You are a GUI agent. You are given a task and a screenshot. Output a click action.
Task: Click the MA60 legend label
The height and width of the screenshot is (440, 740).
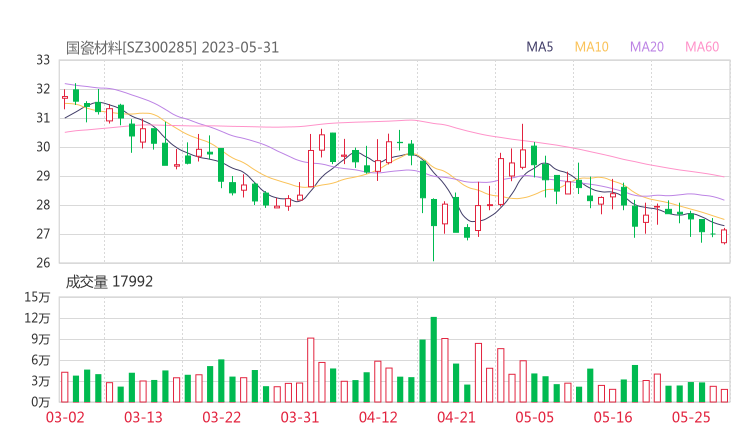(x=702, y=47)
